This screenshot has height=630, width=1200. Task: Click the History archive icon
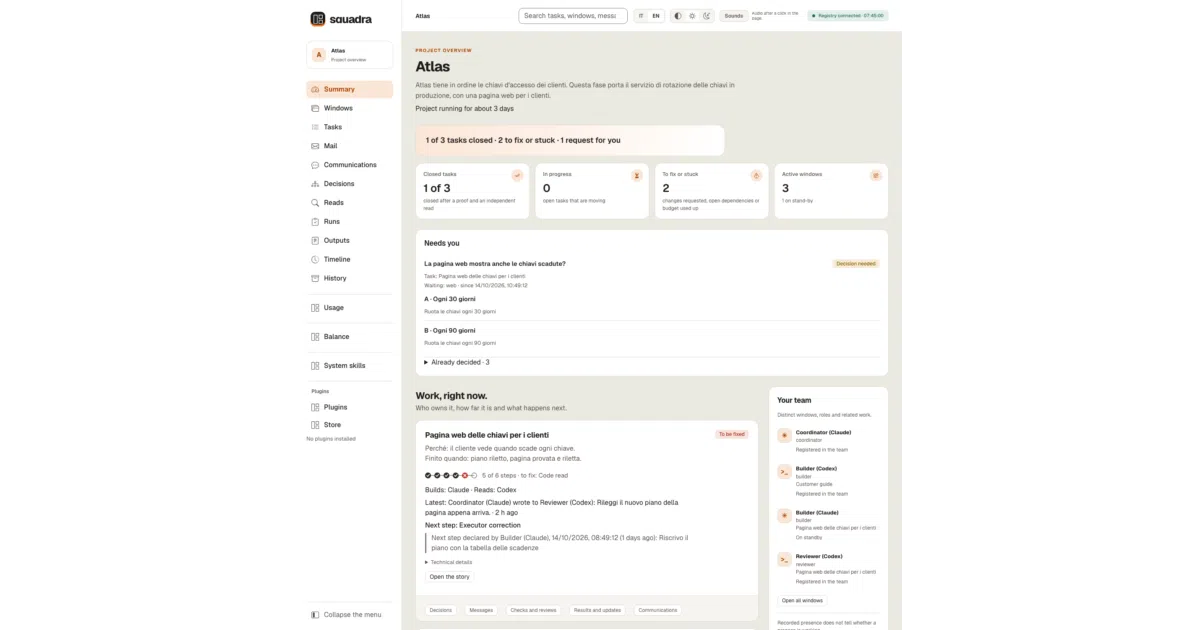[x=315, y=279]
